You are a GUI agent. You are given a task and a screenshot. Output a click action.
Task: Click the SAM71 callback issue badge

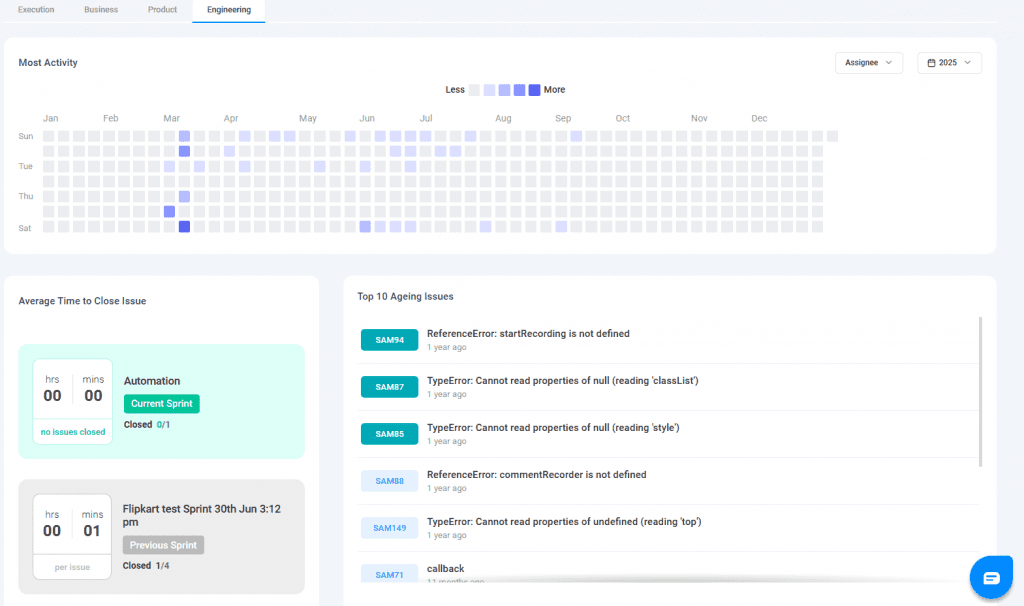(x=389, y=574)
